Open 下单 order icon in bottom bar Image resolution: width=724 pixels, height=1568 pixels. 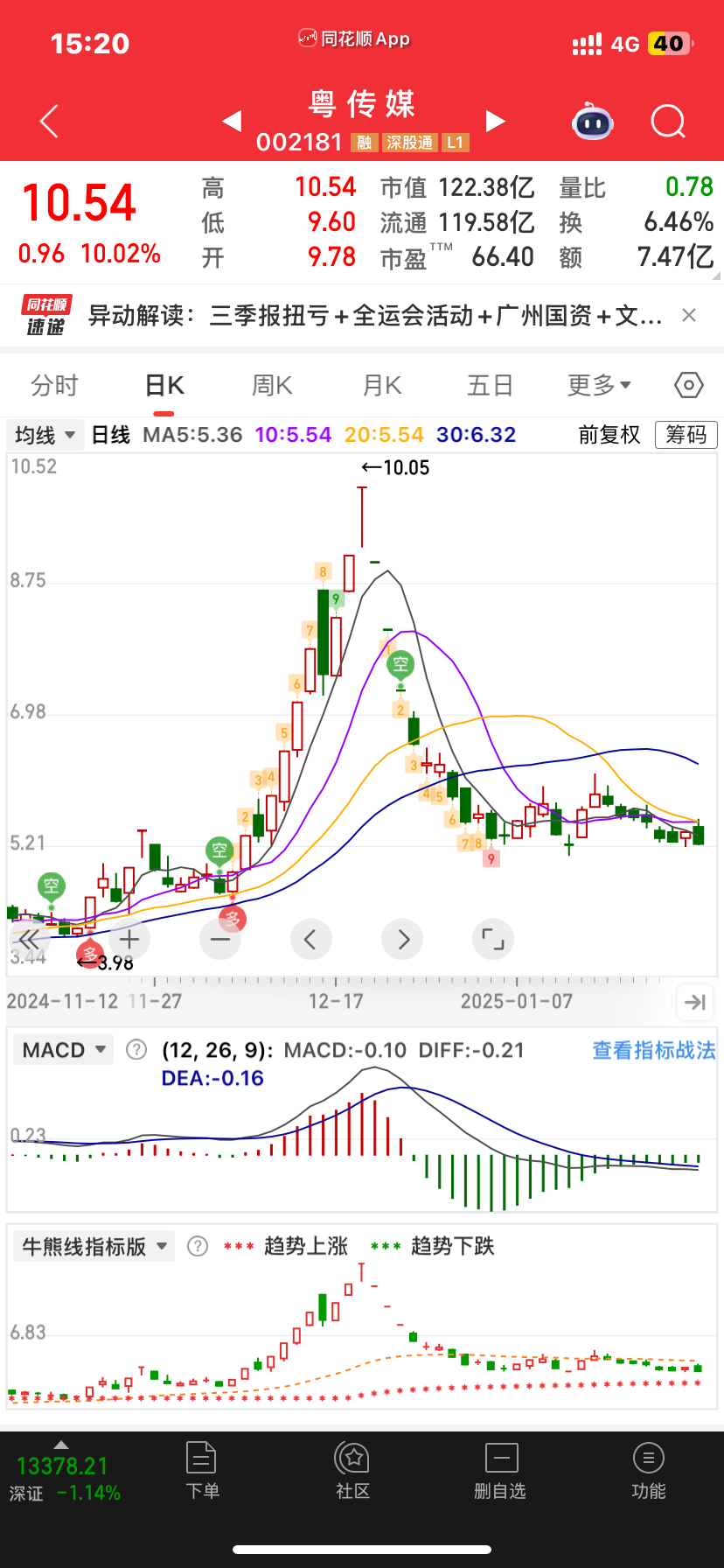coord(202,1469)
